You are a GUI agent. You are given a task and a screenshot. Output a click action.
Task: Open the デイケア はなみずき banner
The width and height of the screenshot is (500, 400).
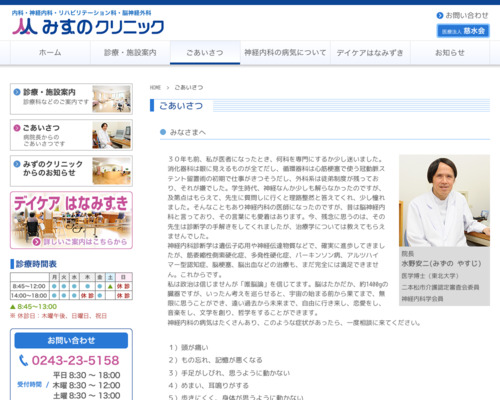(71, 220)
